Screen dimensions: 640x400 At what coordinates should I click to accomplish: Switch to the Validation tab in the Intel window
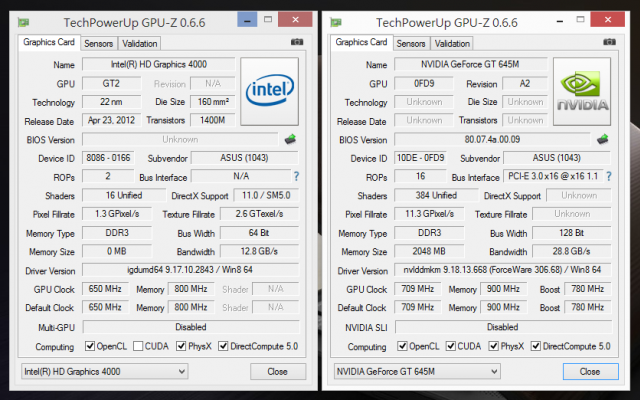click(x=140, y=44)
